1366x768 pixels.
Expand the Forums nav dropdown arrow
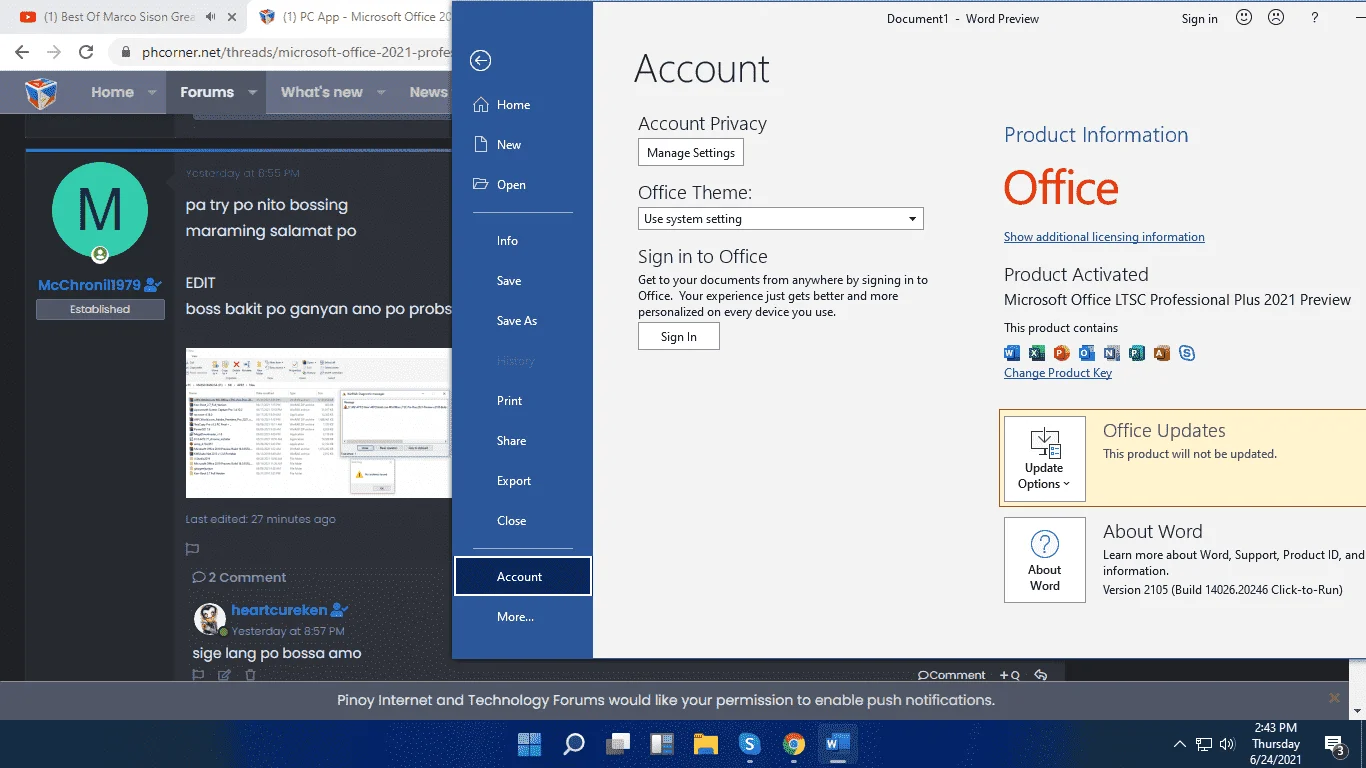click(x=253, y=92)
